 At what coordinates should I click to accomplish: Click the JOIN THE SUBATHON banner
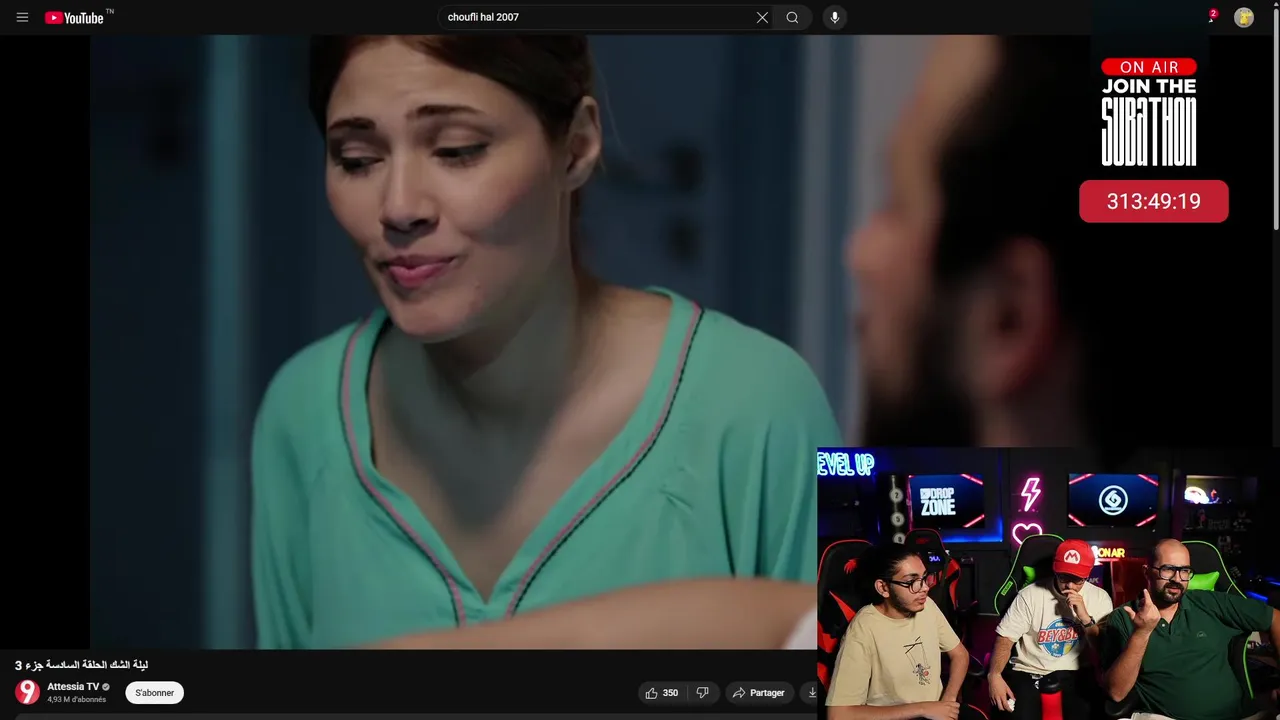[1149, 121]
